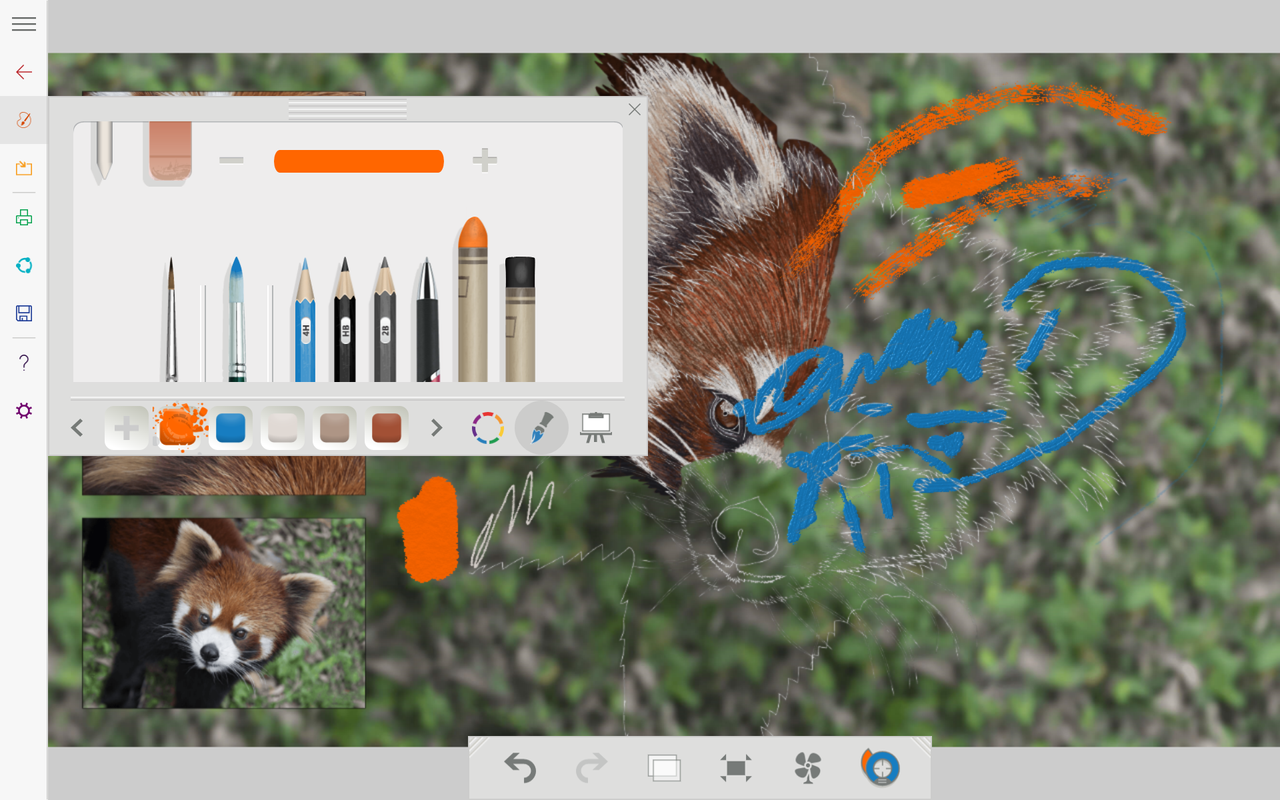Viewport: 1280px width, 800px height.
Task: Fit canvas to screen icon
Action: pyautogui.click(x=736, y=768)
